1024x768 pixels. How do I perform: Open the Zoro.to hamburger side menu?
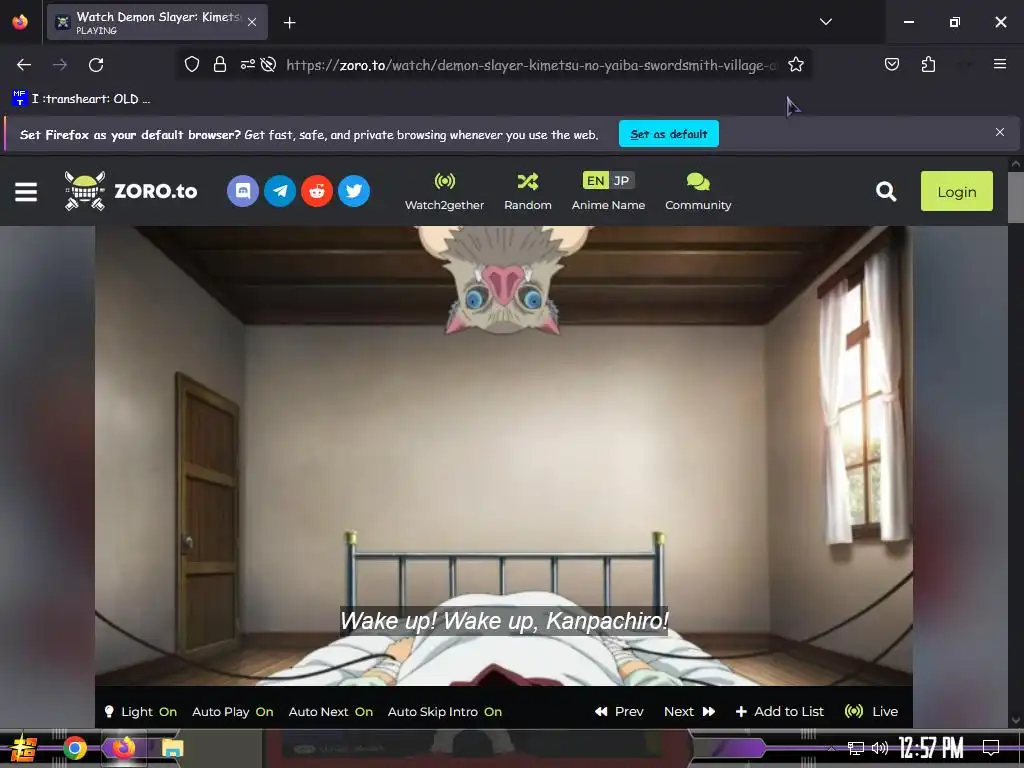26,192
